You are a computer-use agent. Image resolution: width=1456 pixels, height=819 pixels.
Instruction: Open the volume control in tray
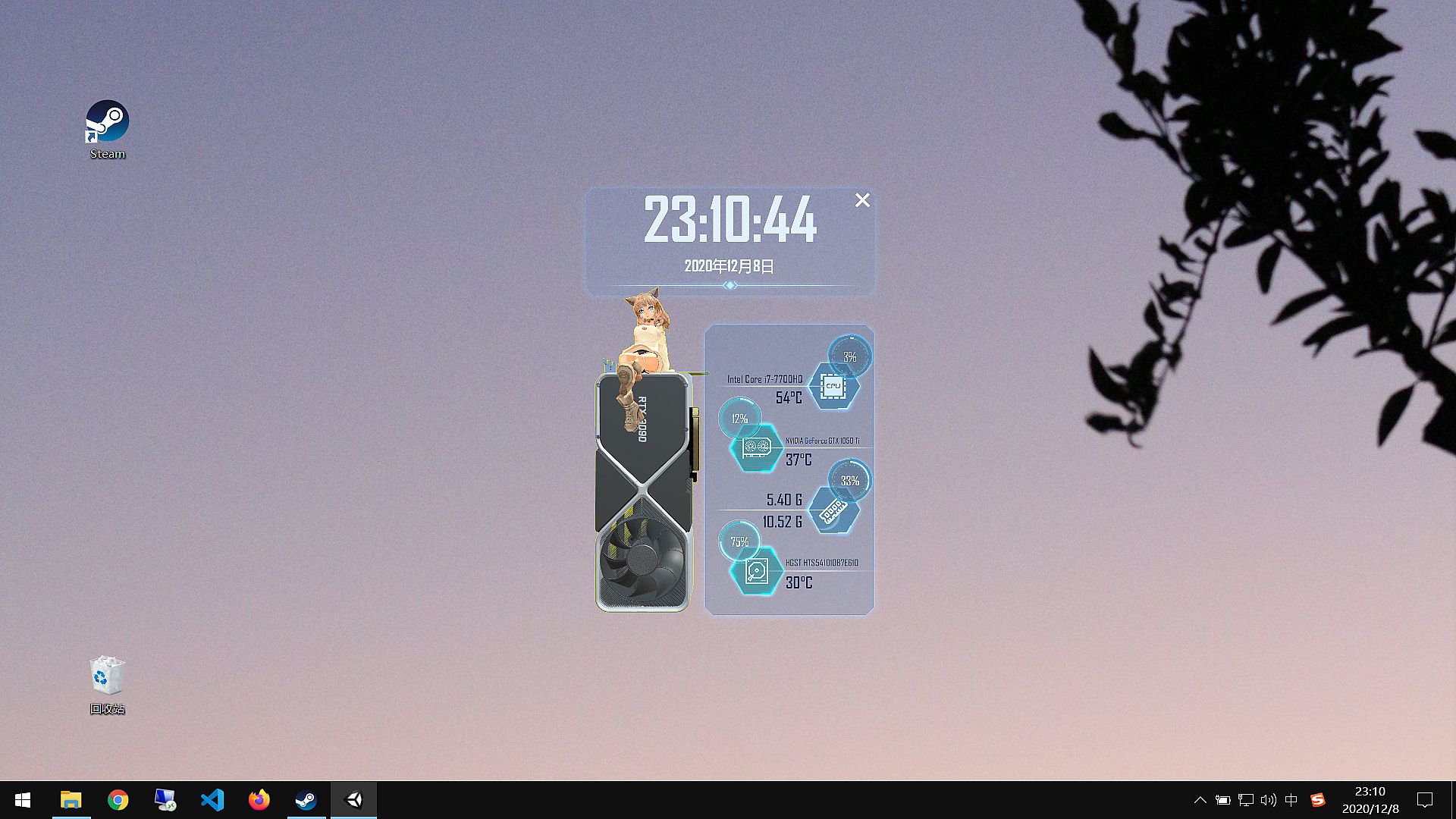pos(1268,800)
